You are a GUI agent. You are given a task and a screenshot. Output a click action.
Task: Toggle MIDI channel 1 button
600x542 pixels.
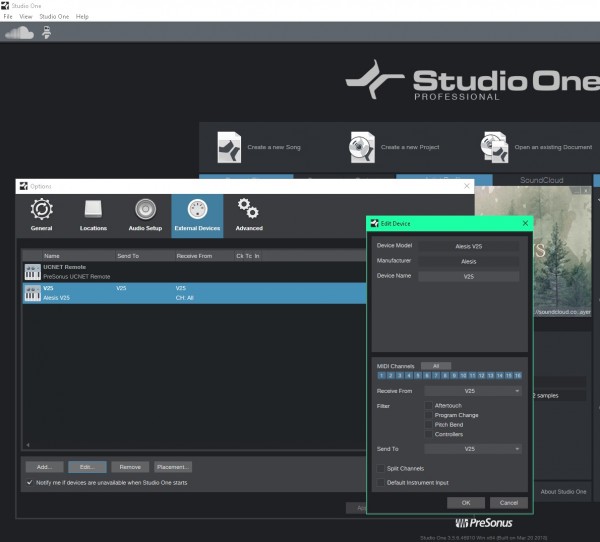[x=381, y=375]
